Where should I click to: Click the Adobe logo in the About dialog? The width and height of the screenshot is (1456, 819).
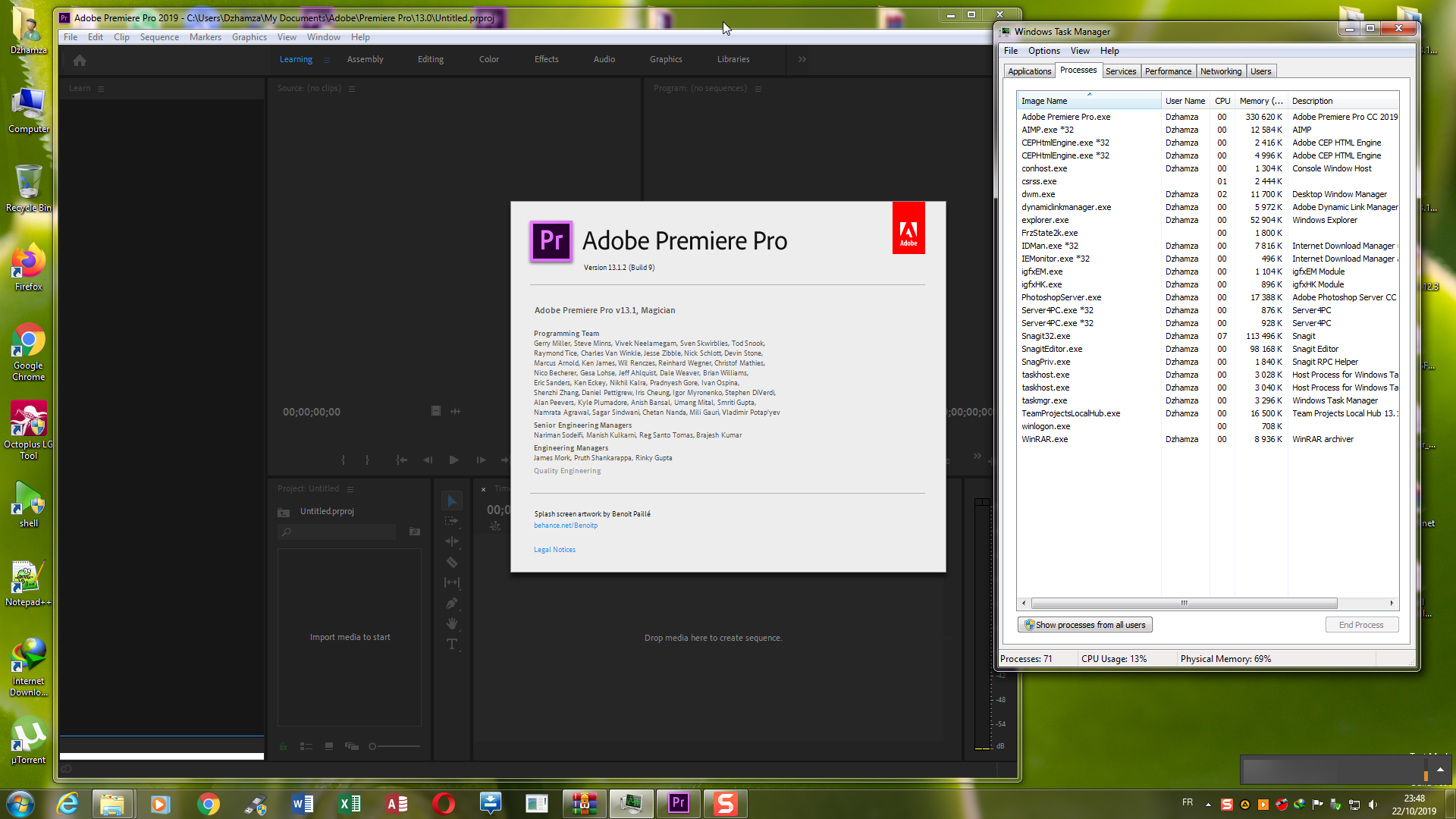click(908, 227)
